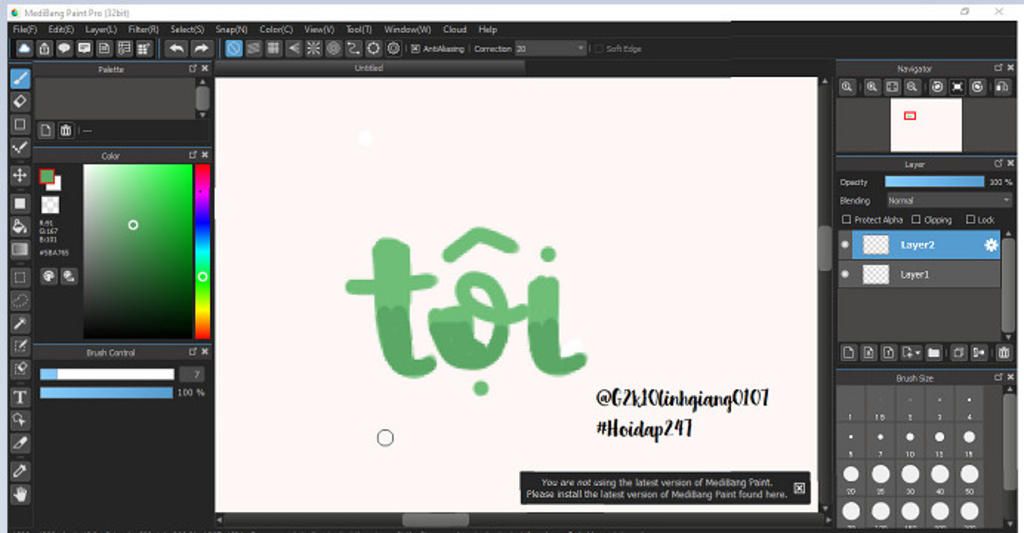Open the layer add-type dropdown arrow
Screen dimensions: 1024x533
tap(918, 353)
